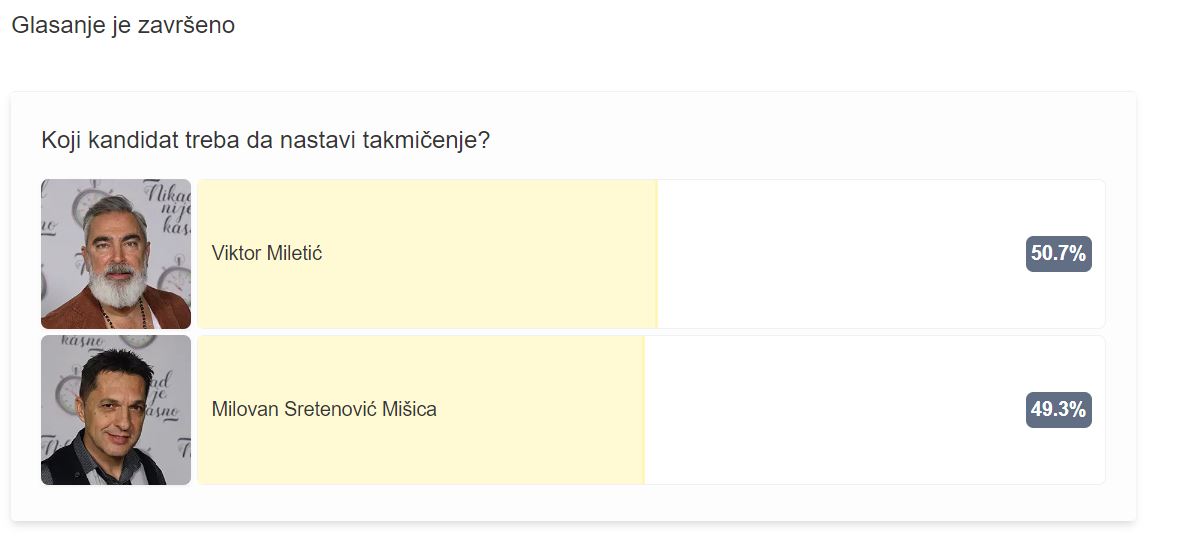
Task: Click Viktor Miletić's white beard
Action: pyautogui.click(x=118, y=287)
